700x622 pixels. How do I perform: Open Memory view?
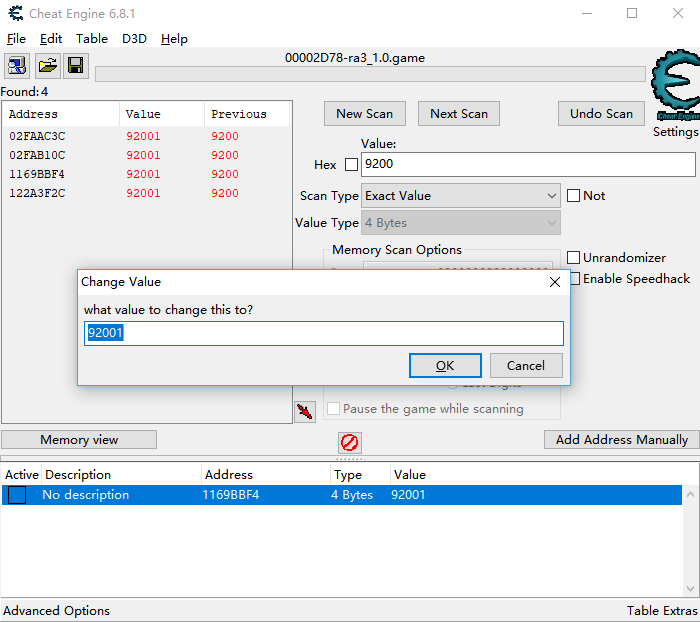(79, 440)
